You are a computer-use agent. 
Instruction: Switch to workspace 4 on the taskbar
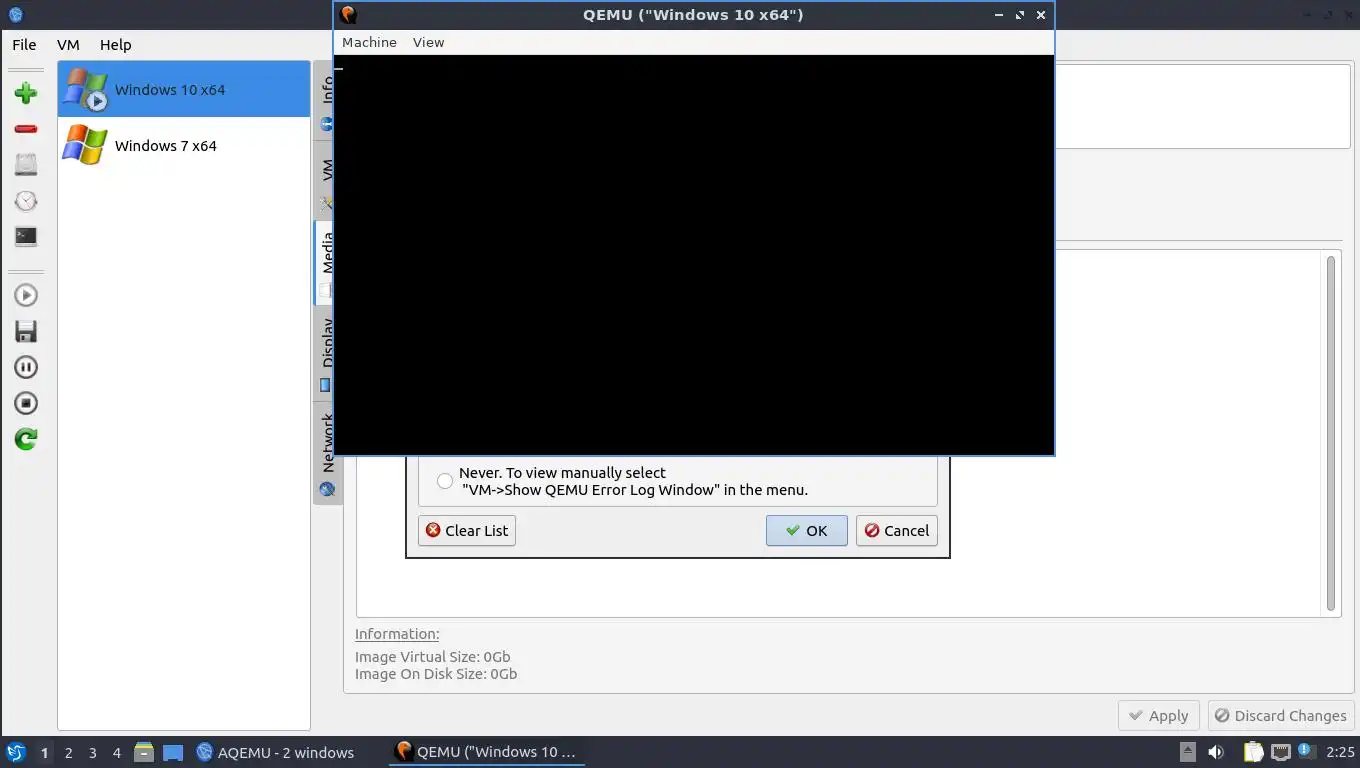[x=116, y=752]
